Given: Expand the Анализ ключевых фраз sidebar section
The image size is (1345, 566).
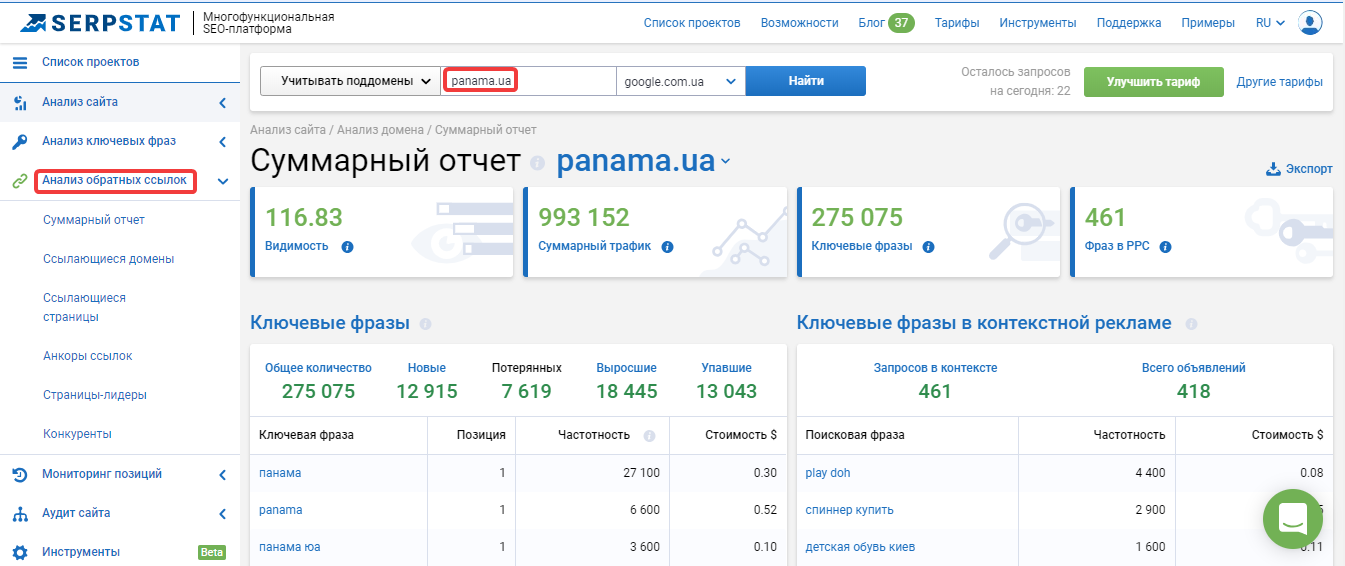Looking at the screenshot, I should tap(222, 141).
